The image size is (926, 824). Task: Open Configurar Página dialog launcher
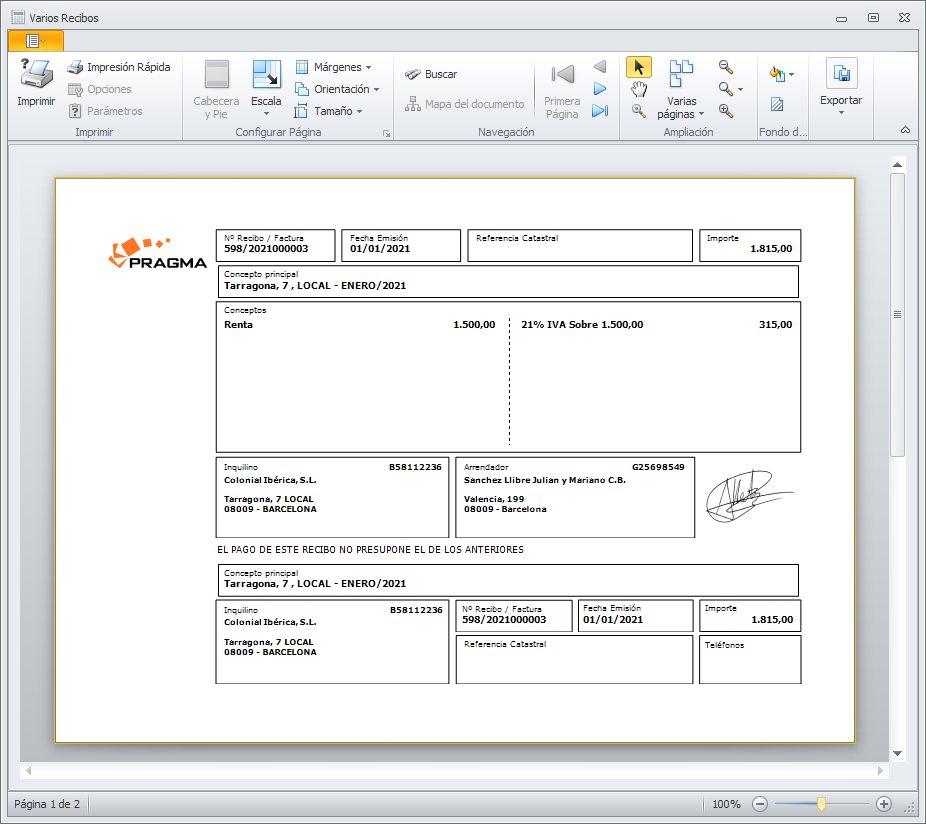[x=386, y=133]
